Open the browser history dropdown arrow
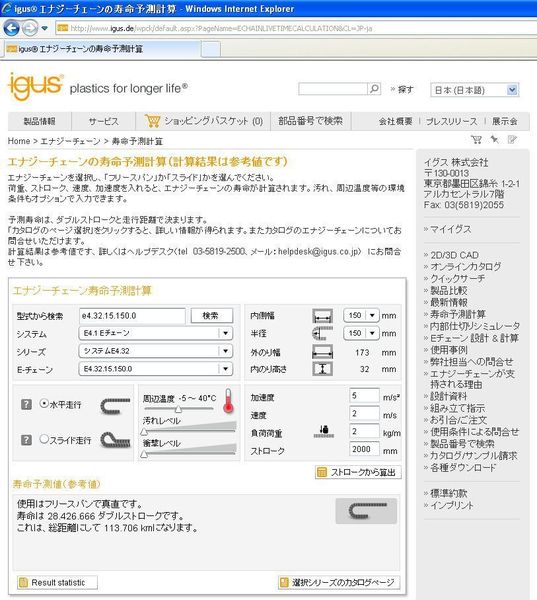The width and height of the screenshot is (537, 600). click(x=45, y=28)
